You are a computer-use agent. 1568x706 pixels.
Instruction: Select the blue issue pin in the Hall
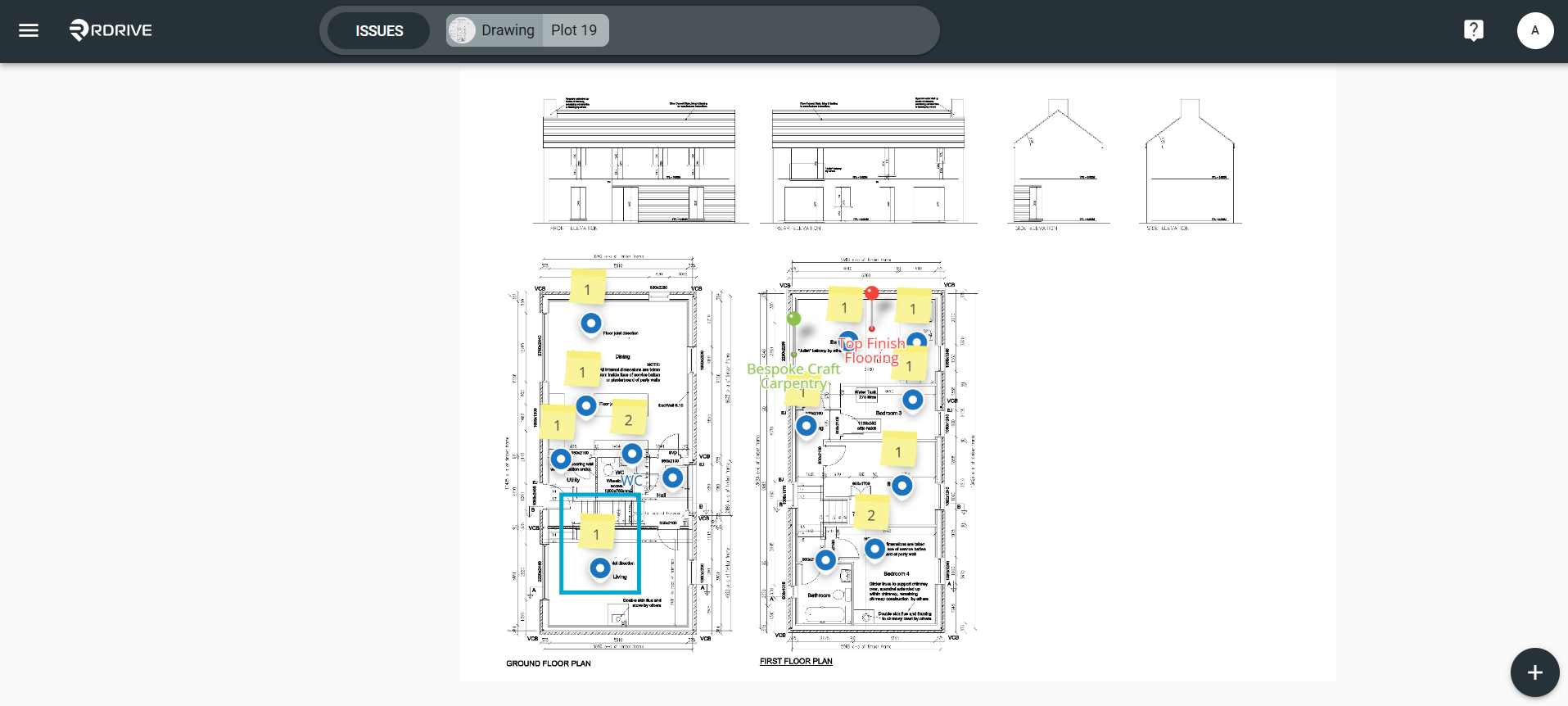(x=672, y=477)
